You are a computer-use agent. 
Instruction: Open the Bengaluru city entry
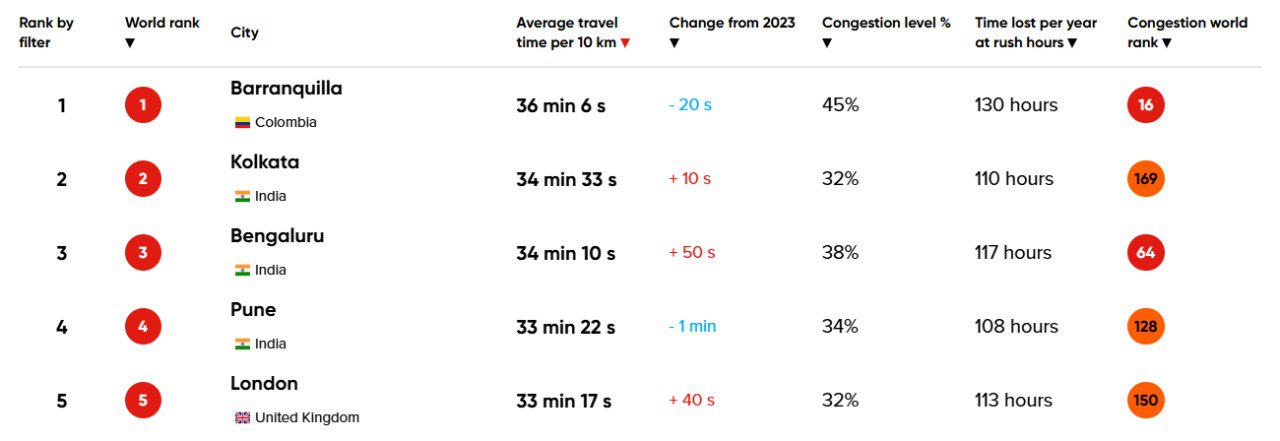point(277,236)
